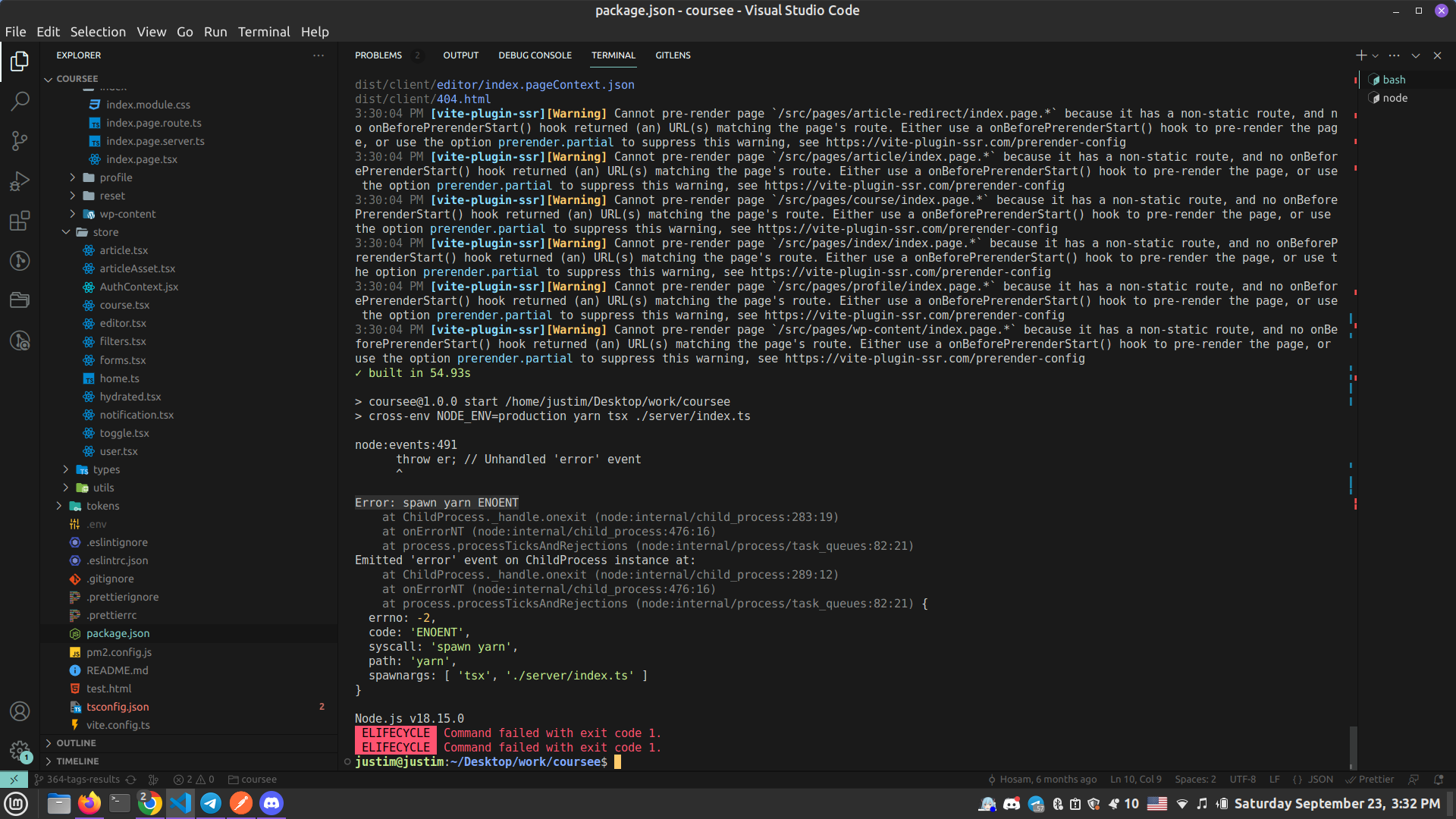
Task: Create a new terminal with the plus icon
Action: [1361, 55]
